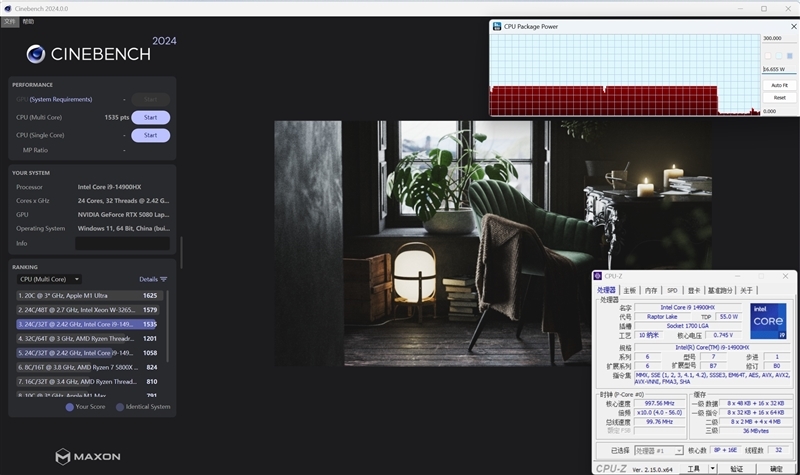
Task: Switch to the 显卡 tab in CPU-Z
Action: point(694,290)
